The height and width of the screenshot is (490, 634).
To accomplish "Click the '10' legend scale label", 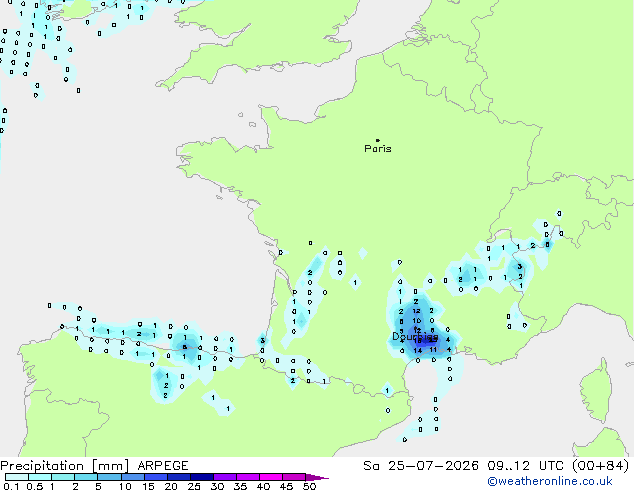I will 125,486.
